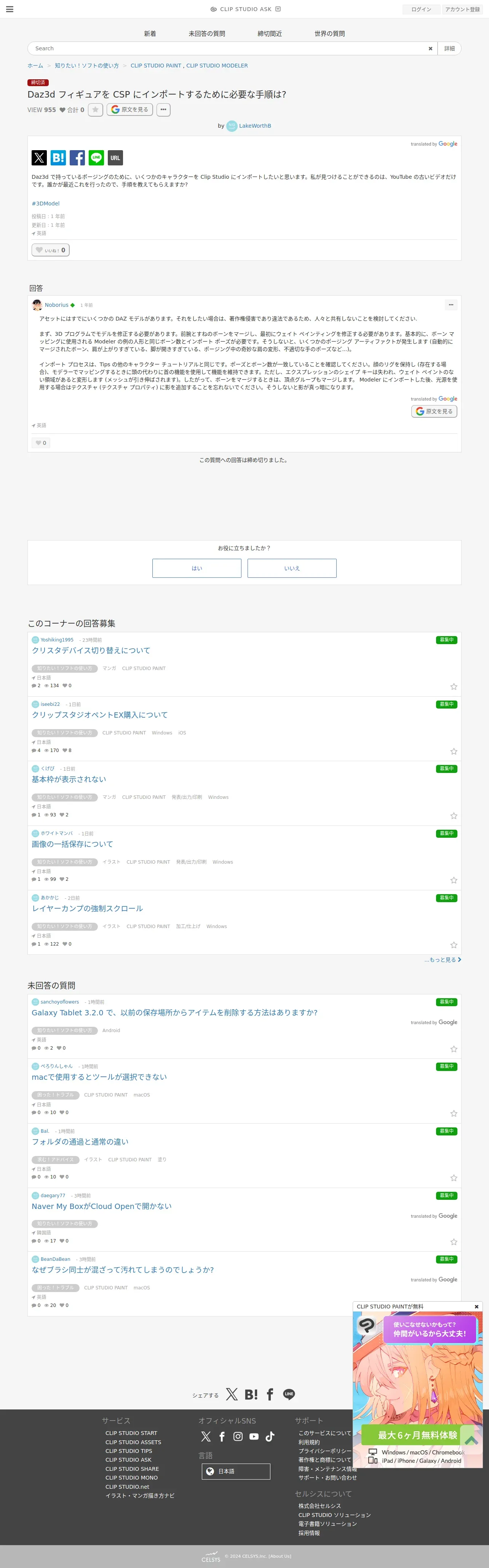
Task: Open 知りたい！ソフトの使い方 breadcrumb
Action: pyautogui.click(x=87, y=66)
